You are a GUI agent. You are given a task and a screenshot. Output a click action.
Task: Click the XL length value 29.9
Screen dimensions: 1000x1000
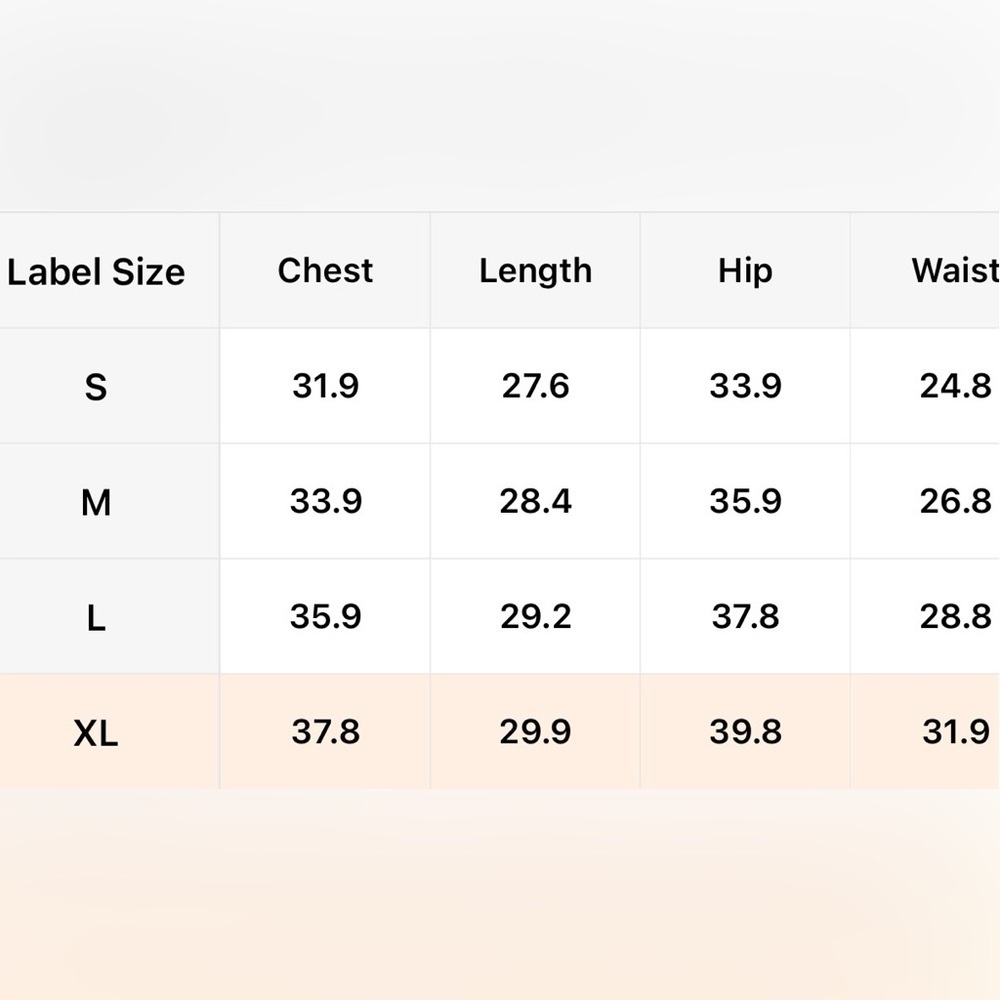pyautogui.click(x=535, y=732)
